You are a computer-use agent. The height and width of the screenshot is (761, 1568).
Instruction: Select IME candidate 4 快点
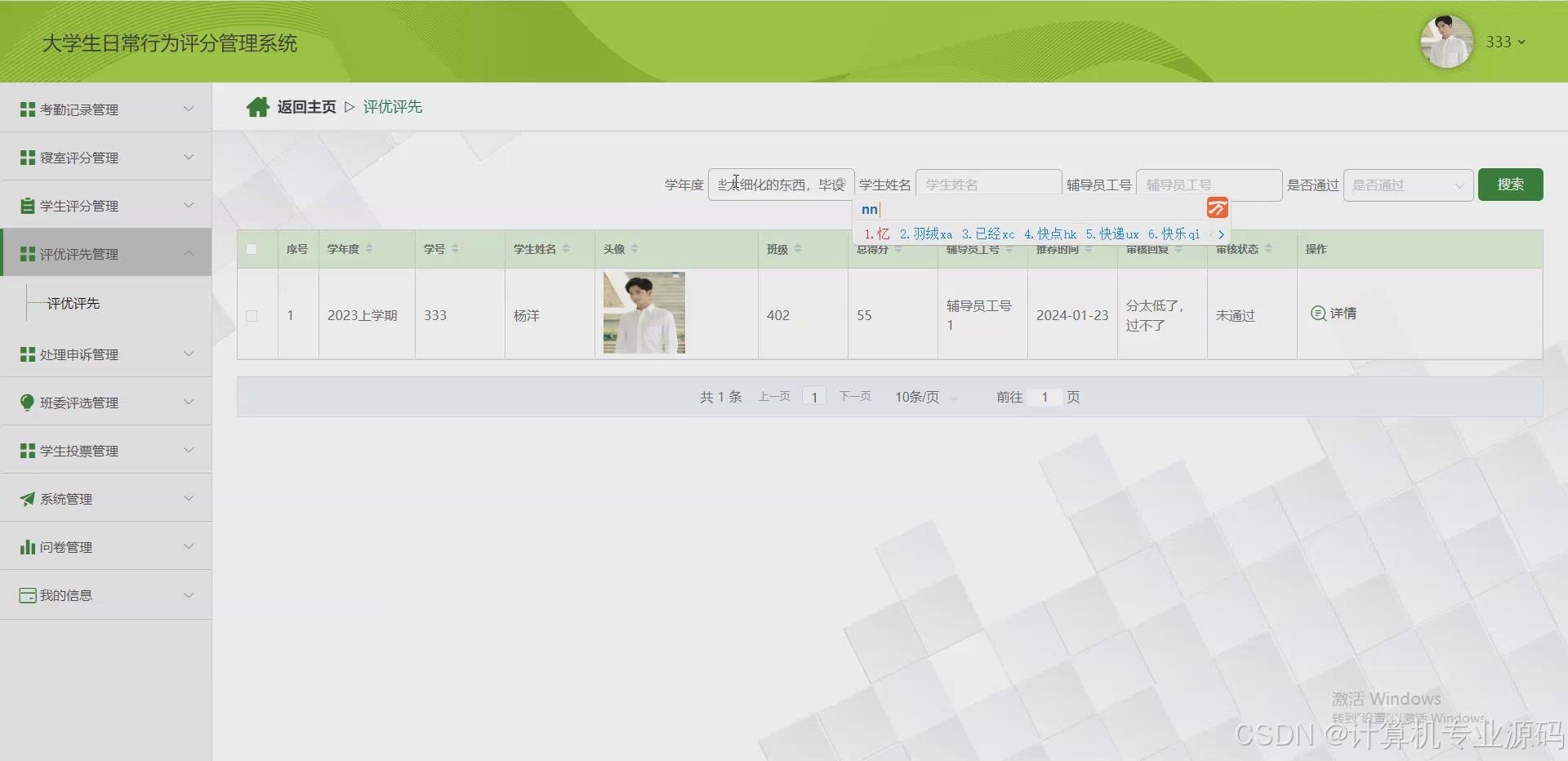1050,234
